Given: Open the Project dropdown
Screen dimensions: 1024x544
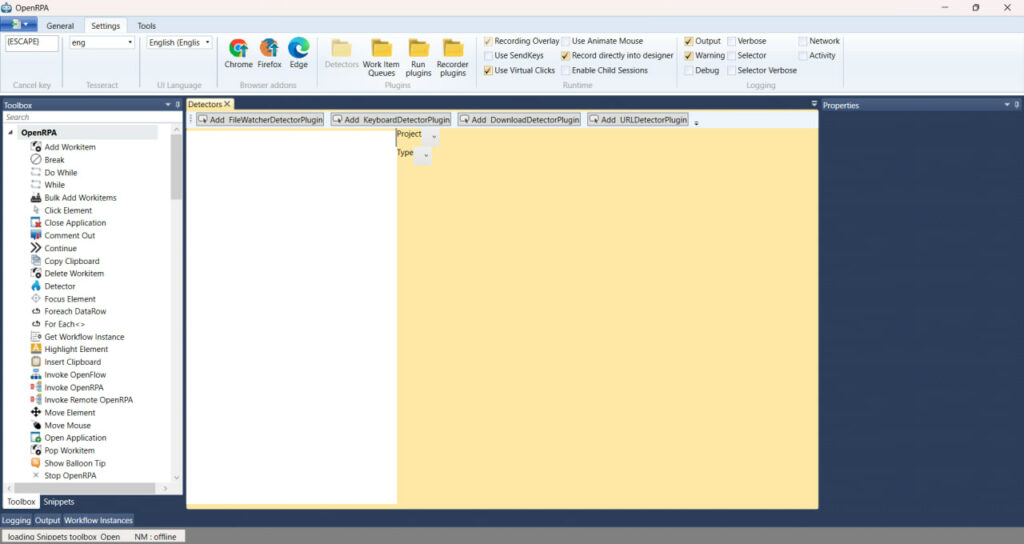Looking at the screenshot, I should tap(434, 136).
